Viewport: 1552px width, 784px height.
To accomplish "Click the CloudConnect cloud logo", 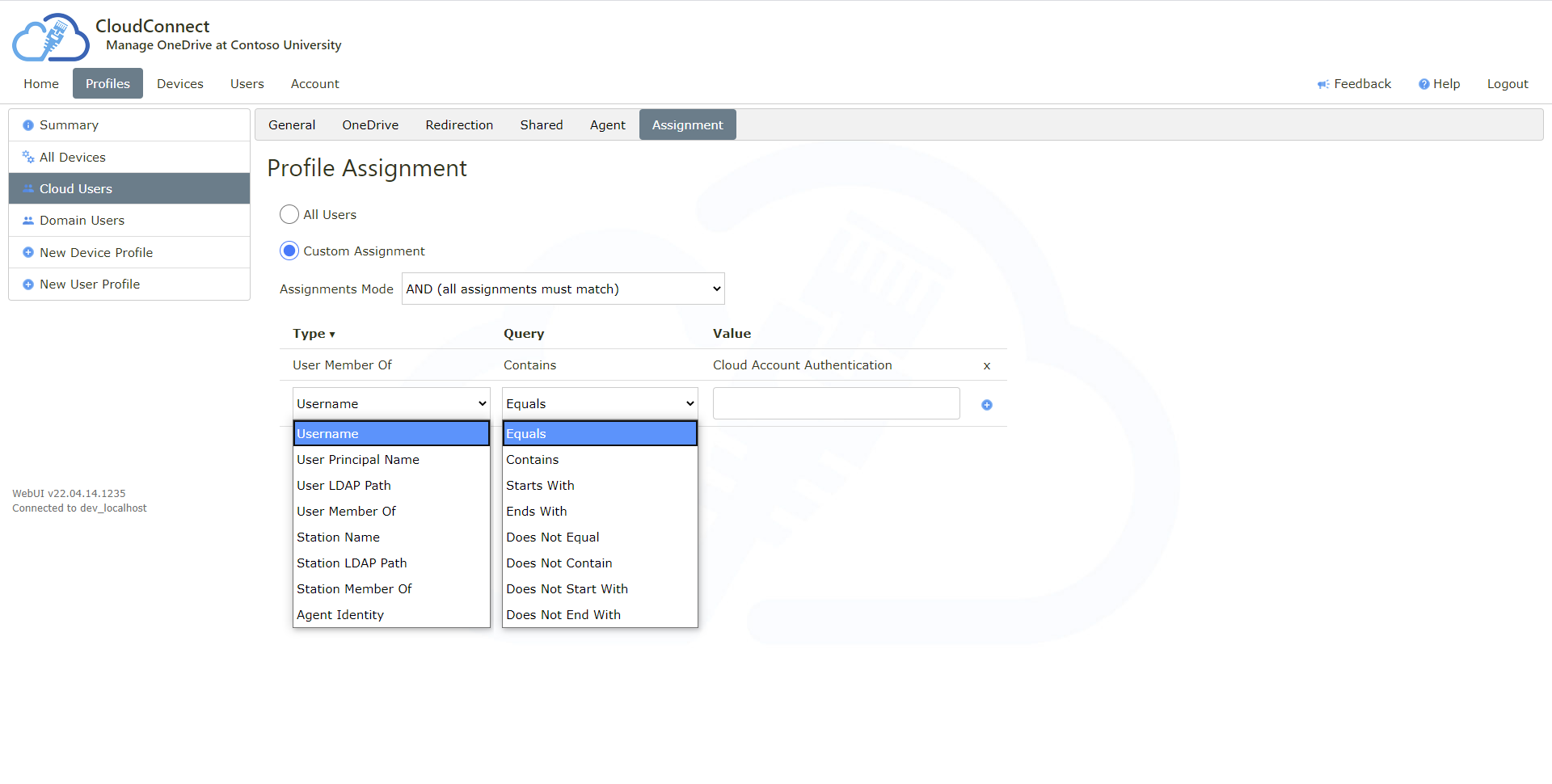I will pos(50,38).
